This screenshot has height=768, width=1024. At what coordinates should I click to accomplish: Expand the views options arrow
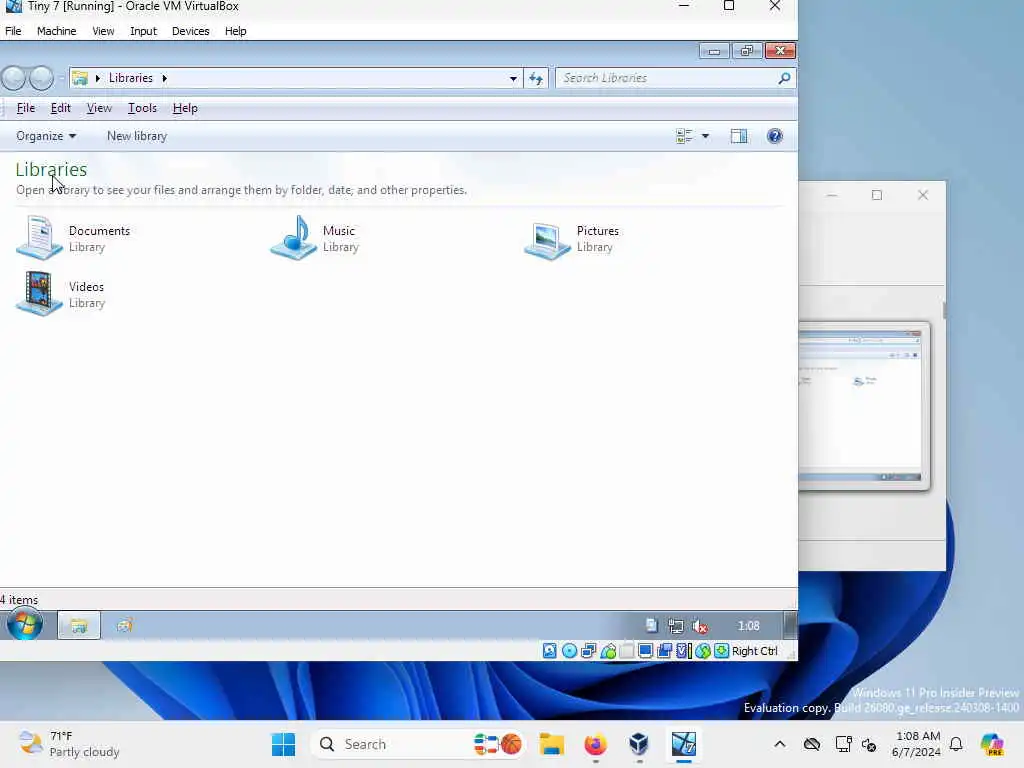click(x=705, y=136)
